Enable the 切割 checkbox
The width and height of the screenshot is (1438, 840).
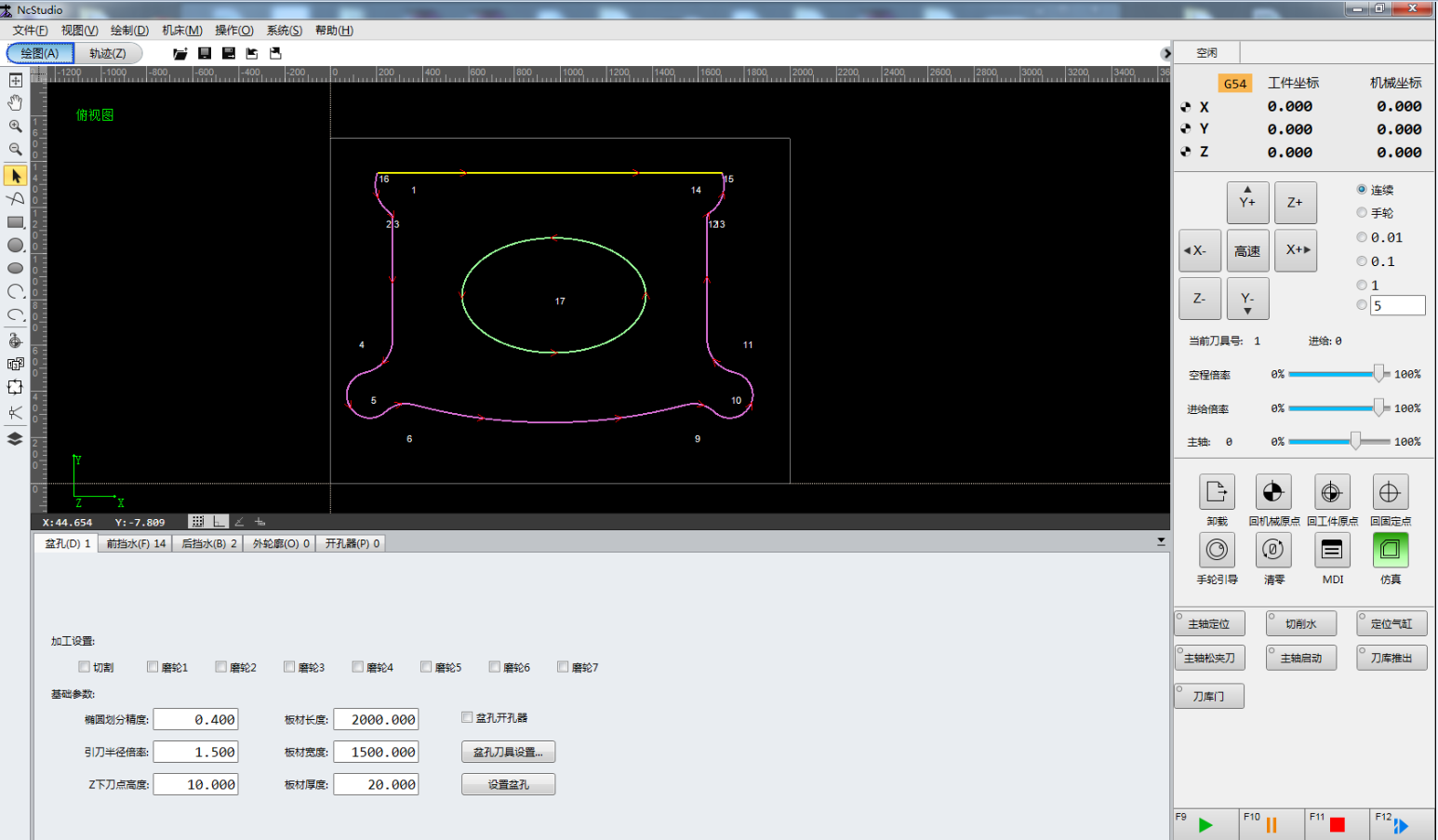point(85,667)
